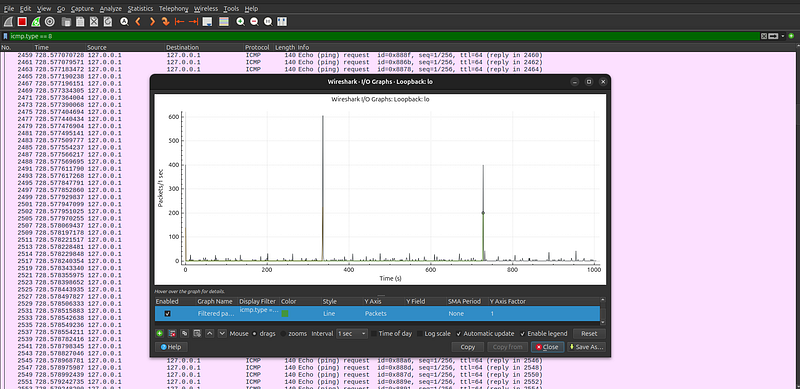
Task: Toggle auto-scroll during live capture
Action: tap(207, 21)
